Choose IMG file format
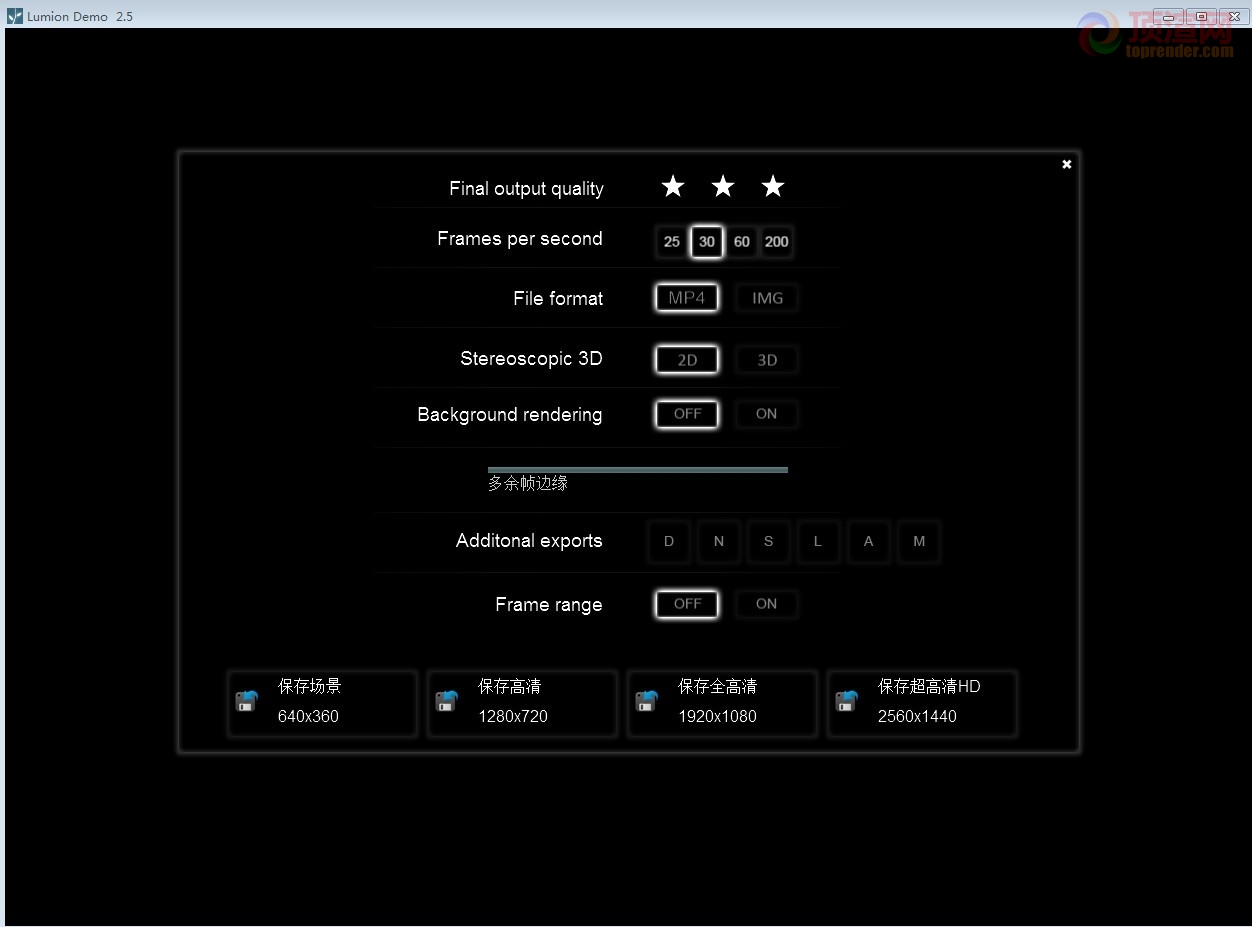 pyautogui.click(x=767, y=298)
